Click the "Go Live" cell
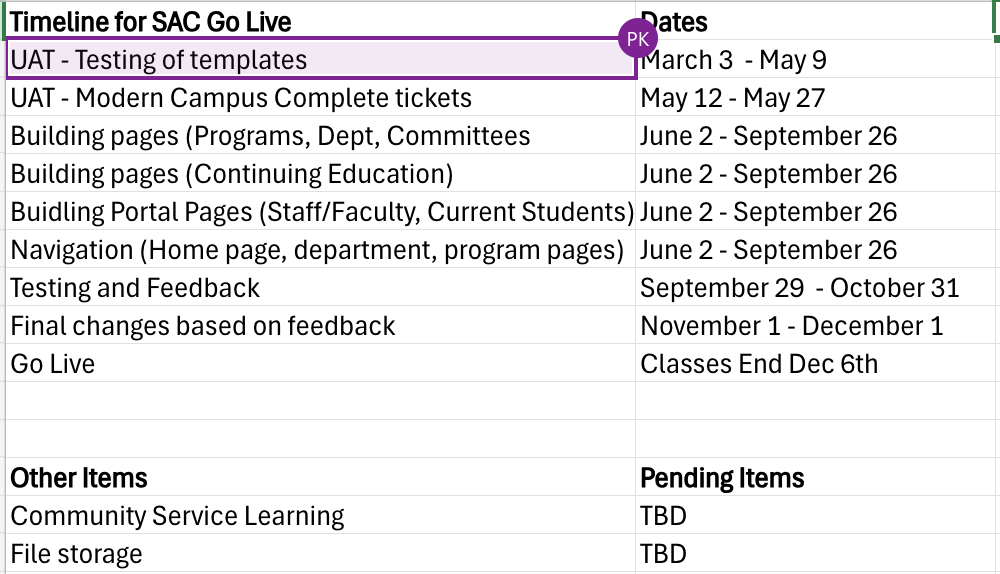Viewport: 1000px width, 574px height. pos(53,364)
